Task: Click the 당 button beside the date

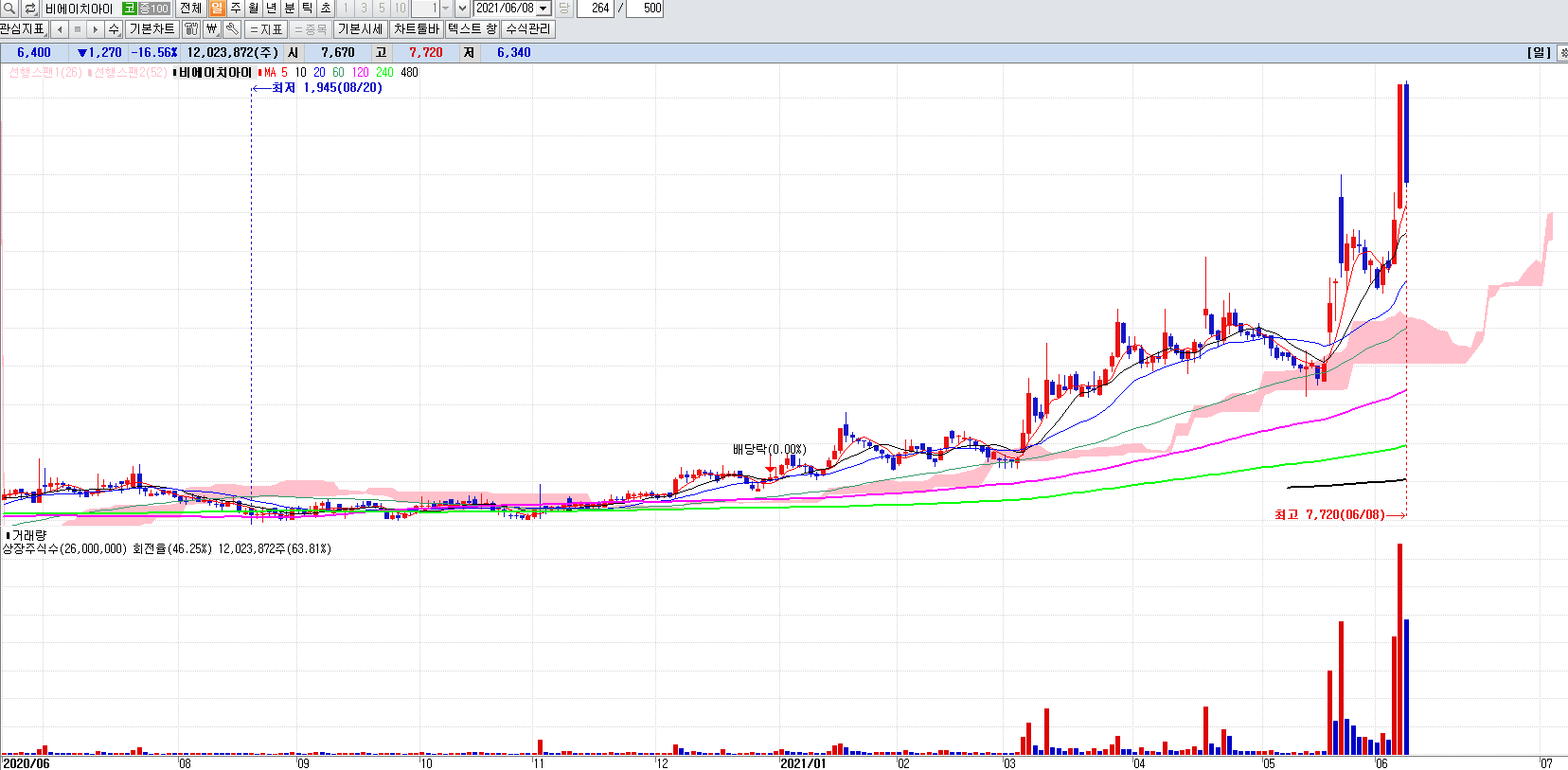Action: [564, 8]
